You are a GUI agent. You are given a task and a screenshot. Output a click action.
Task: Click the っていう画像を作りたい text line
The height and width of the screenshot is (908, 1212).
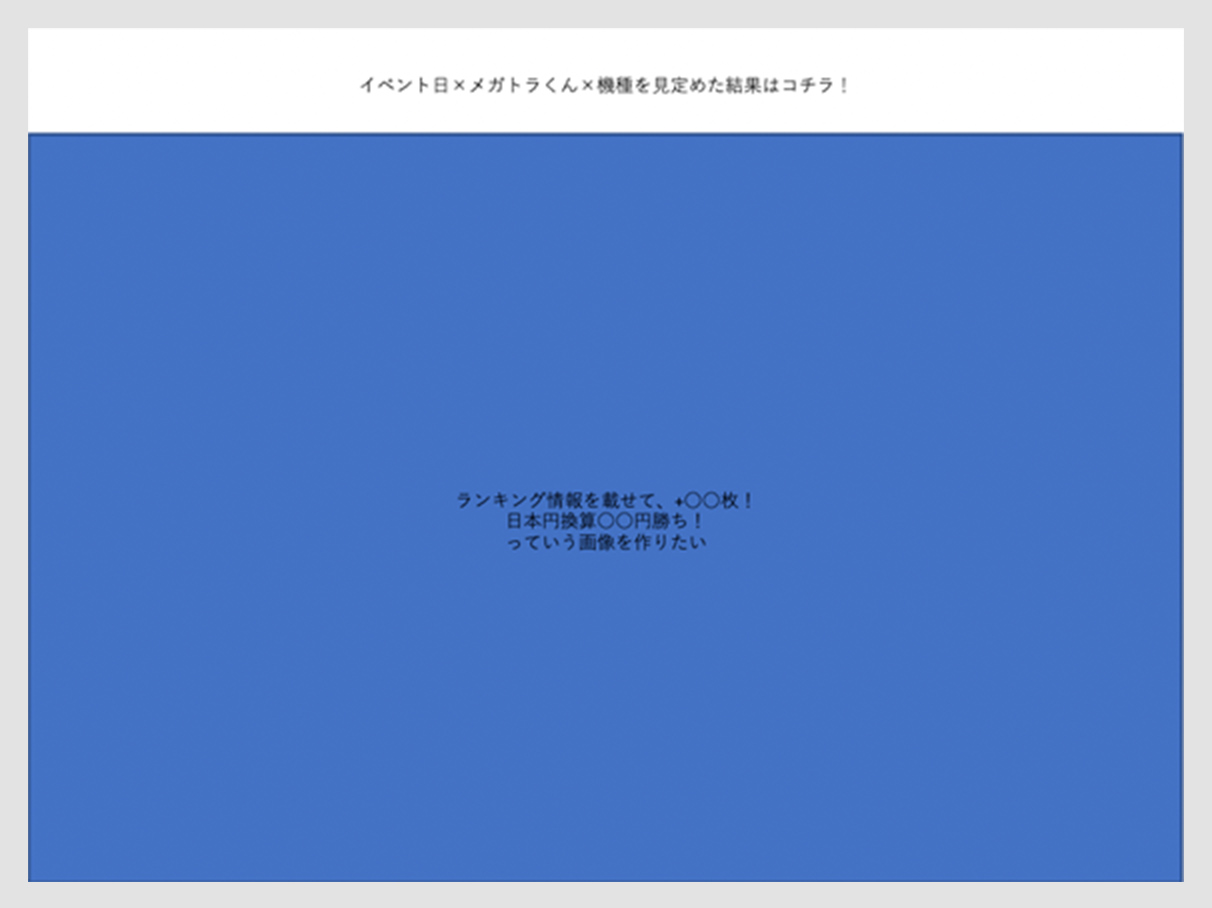click(604, 543)
